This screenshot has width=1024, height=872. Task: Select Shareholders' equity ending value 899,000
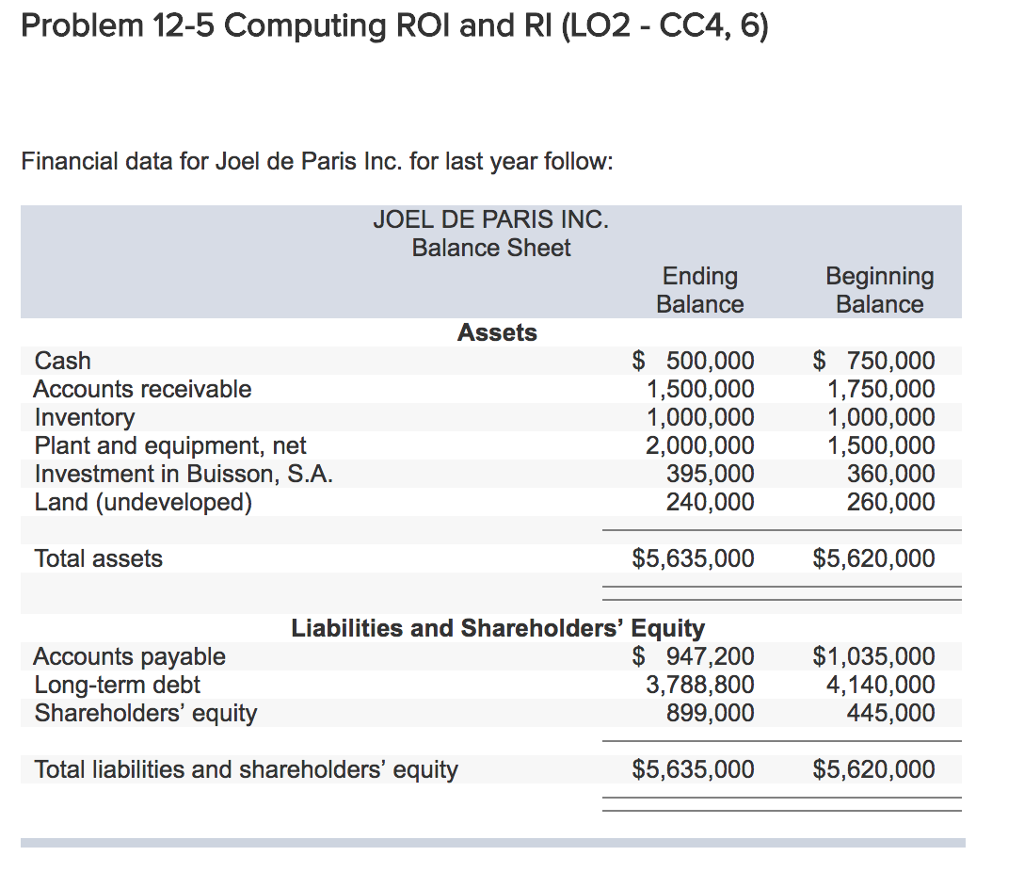click(x=710, y=713)
